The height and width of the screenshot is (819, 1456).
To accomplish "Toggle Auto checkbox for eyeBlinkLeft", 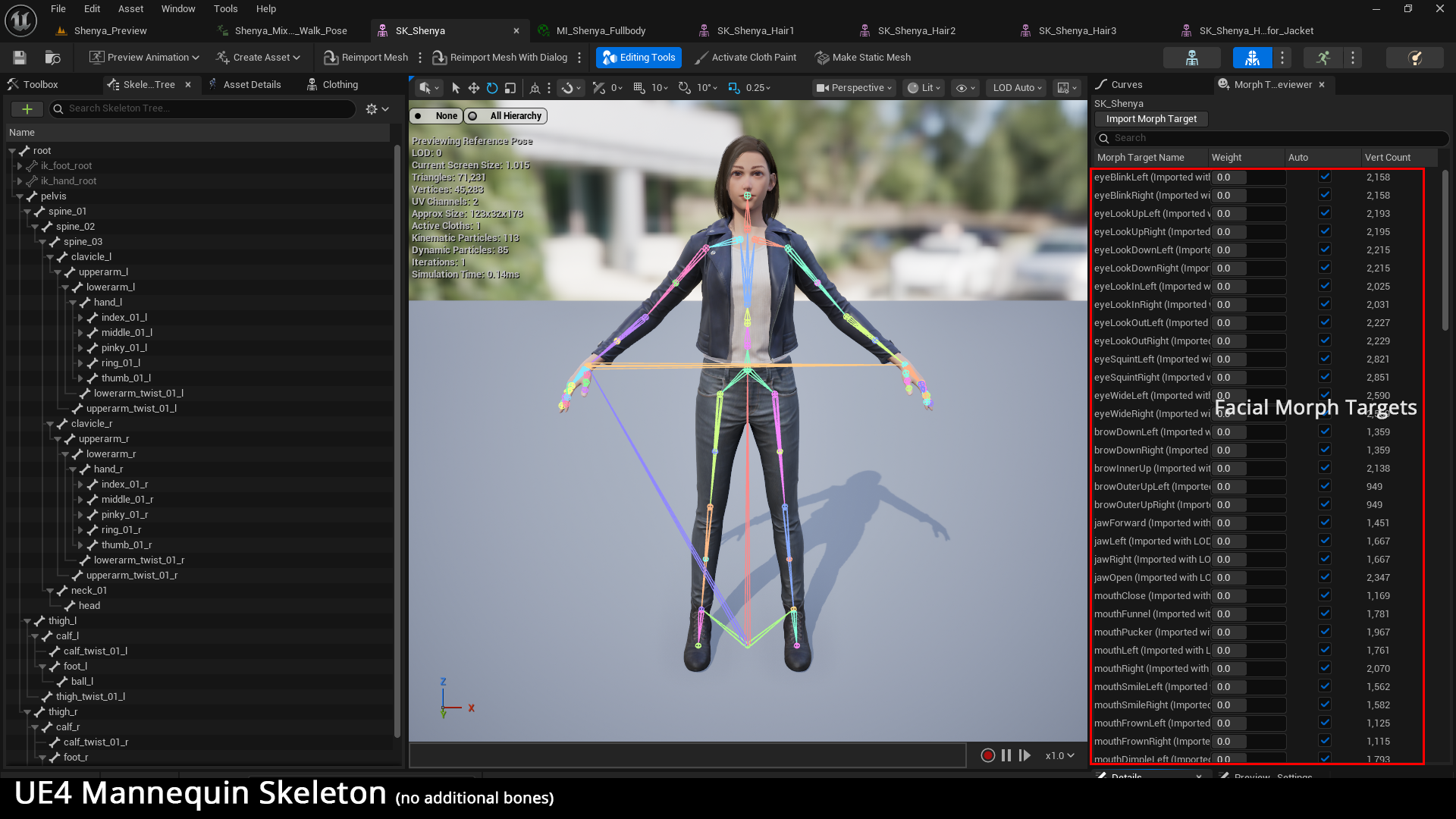I will point(1324,177).
